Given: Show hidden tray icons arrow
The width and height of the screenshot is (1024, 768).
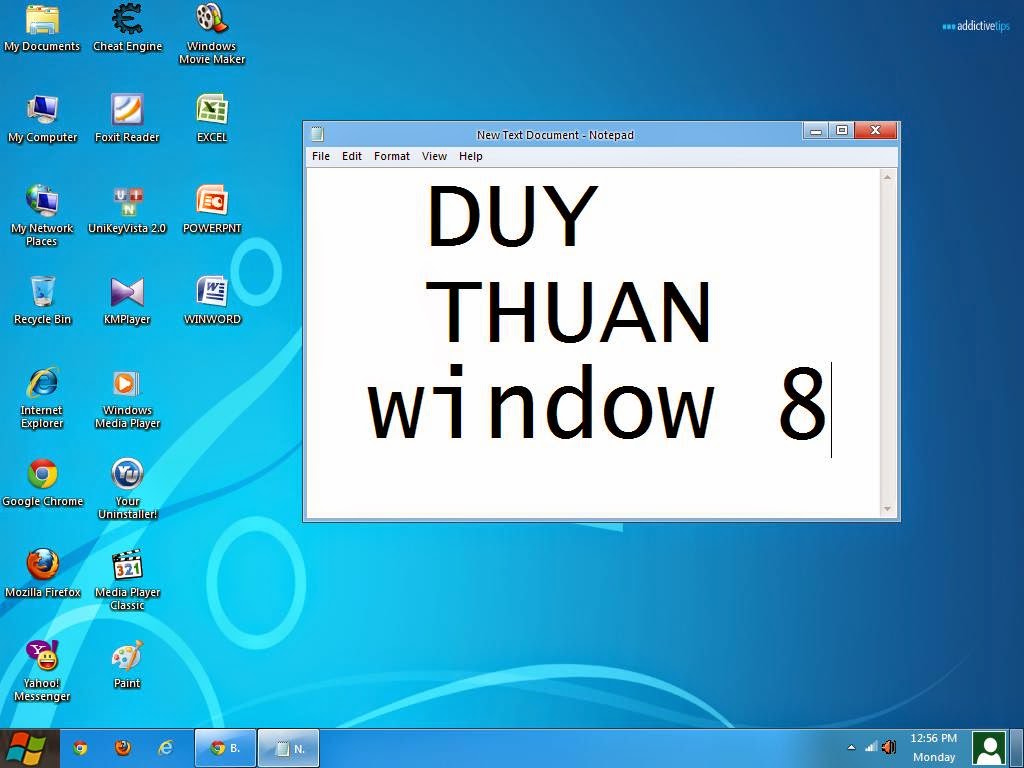Looking at the screenshot, I should pos(851,748).
